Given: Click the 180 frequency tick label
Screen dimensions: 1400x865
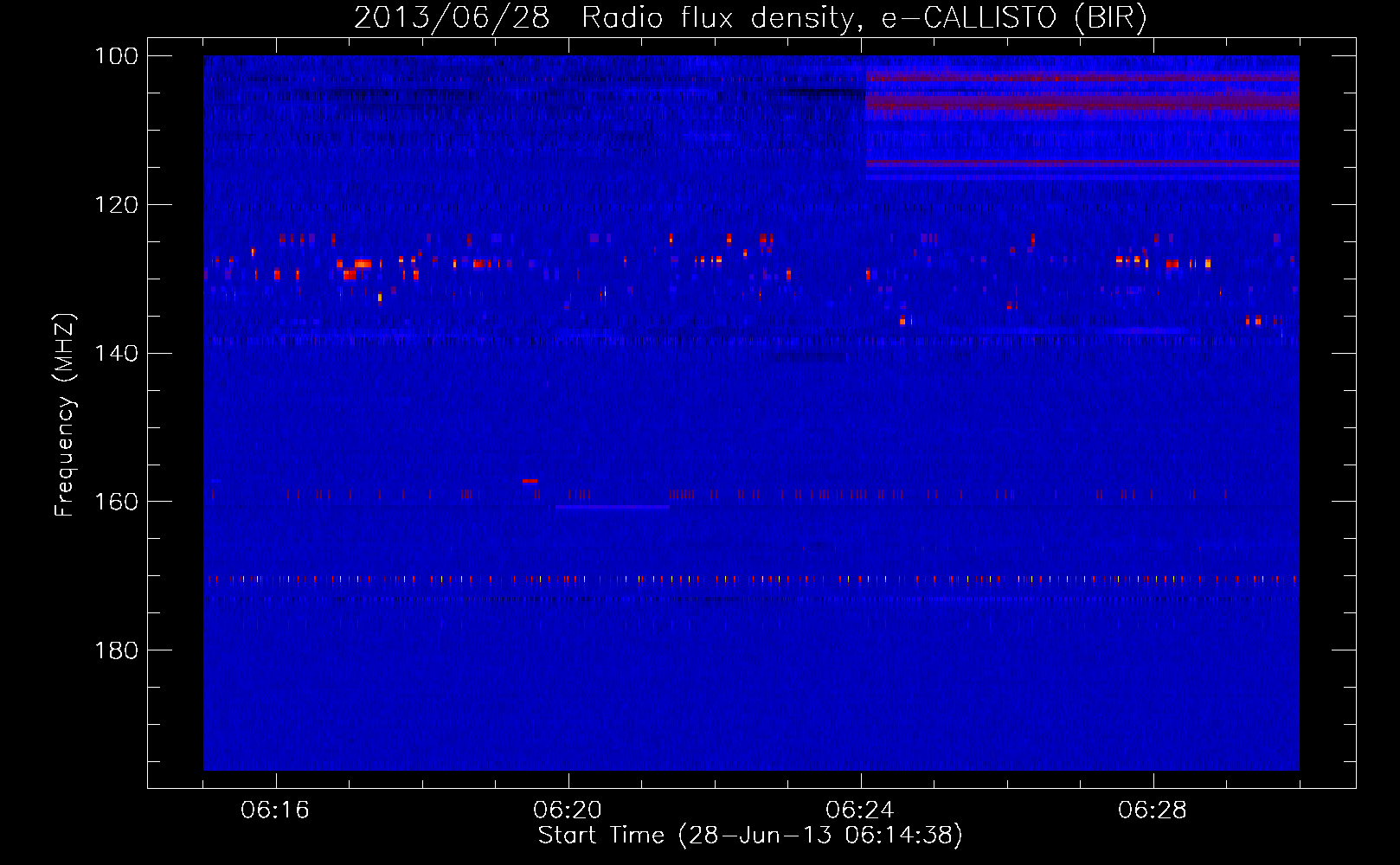Looking at the screenshot, I should 116,650.
